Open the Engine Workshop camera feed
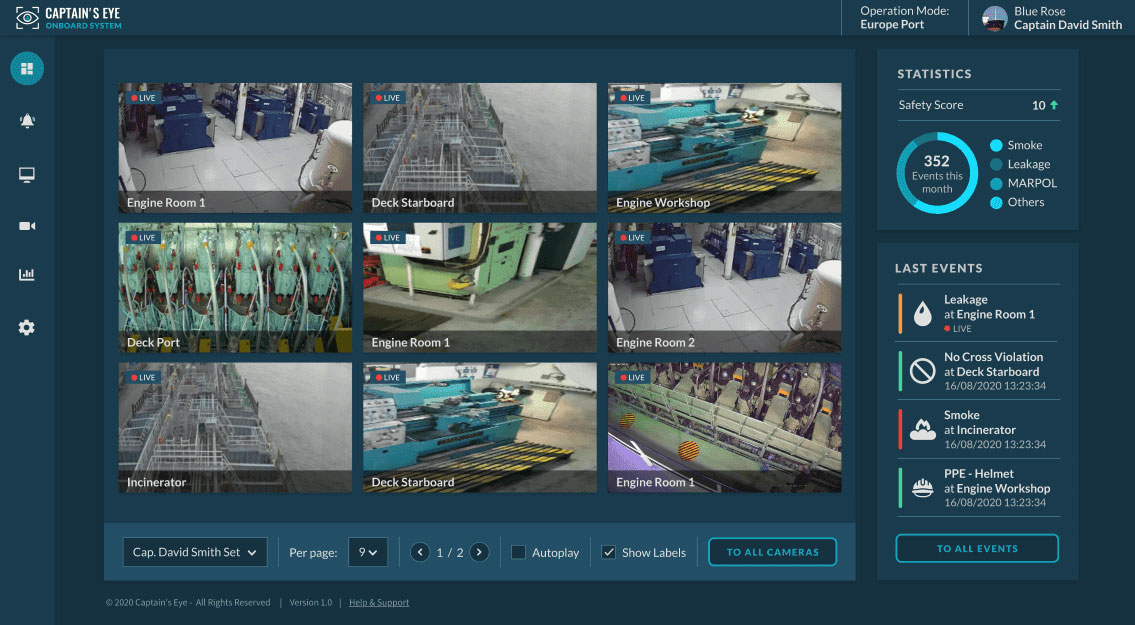Image resolution: width=1135 pixels, height=625 pixels. pyautogui.click(x=724, y=148)
